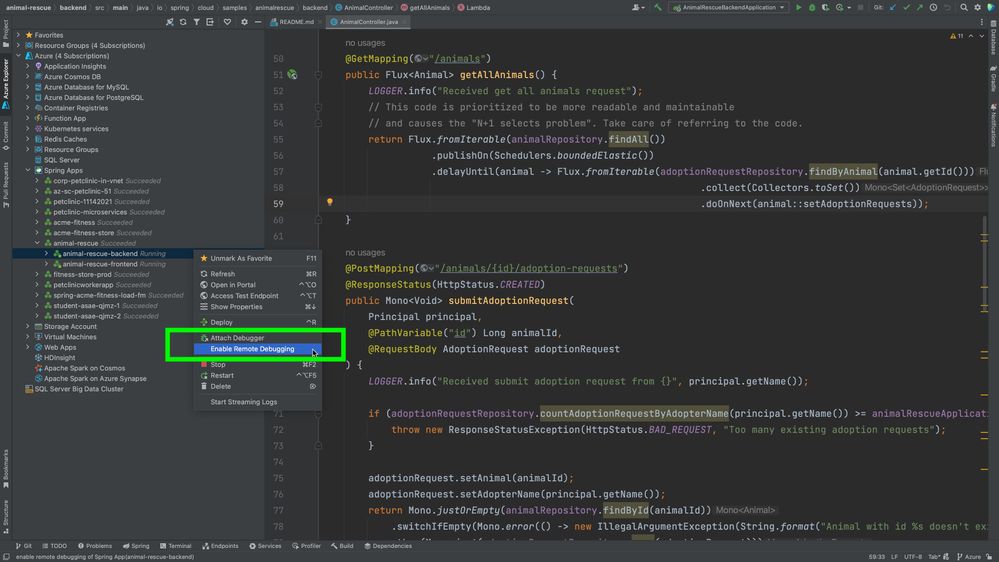Screen dimensions: 999x562
Task: Start debugging with the green bug icon
Action: point(812,8)
